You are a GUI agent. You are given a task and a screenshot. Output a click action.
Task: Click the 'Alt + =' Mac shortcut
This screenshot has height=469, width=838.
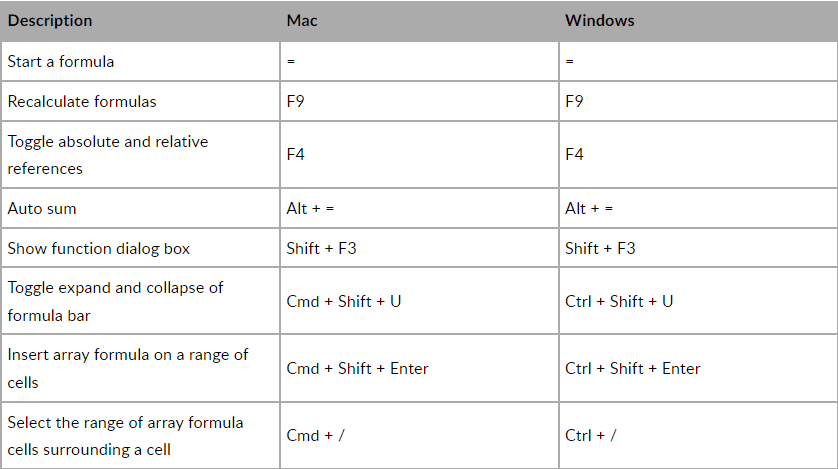click(310, 208)
